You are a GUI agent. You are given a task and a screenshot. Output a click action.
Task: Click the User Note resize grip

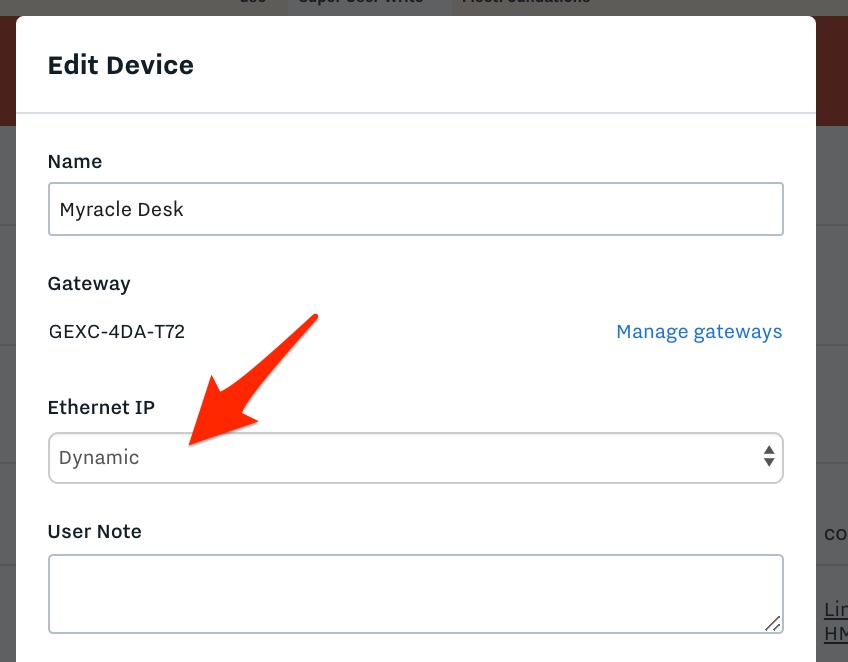pyautogui.click(x=773, y=624)
